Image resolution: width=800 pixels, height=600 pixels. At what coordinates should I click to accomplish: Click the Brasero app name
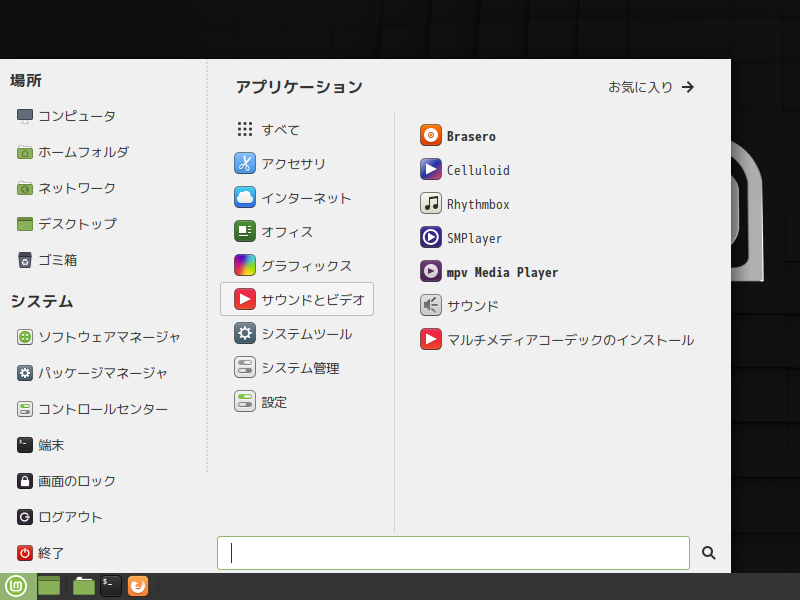click(471, 136)
